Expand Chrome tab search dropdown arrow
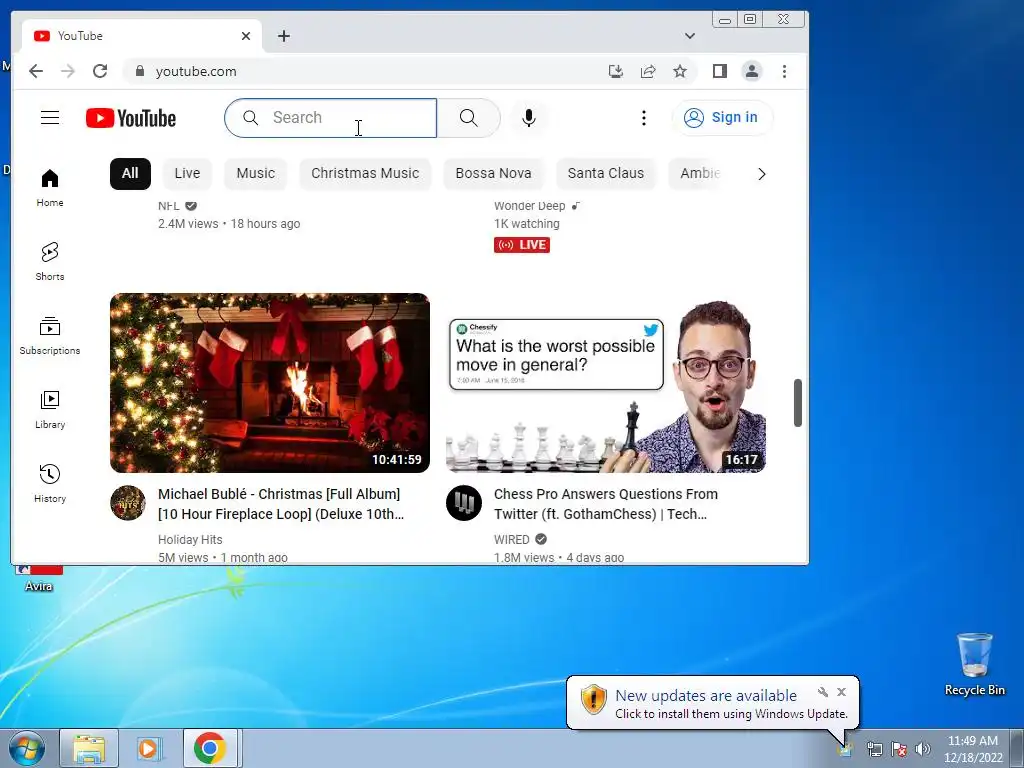 [690, 36]
